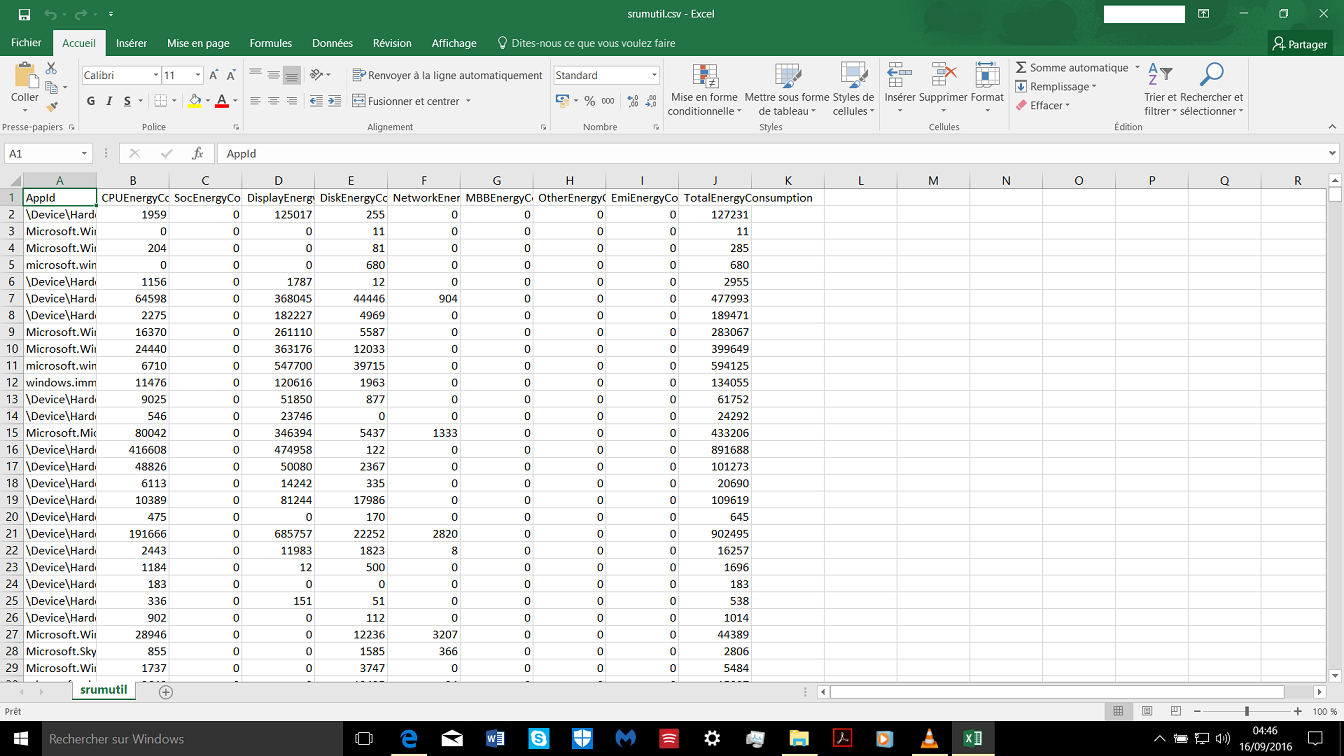Select the Format Painter brush icon
The height and width of the screenshot is (756, 1344).
[x=52, y=105]
